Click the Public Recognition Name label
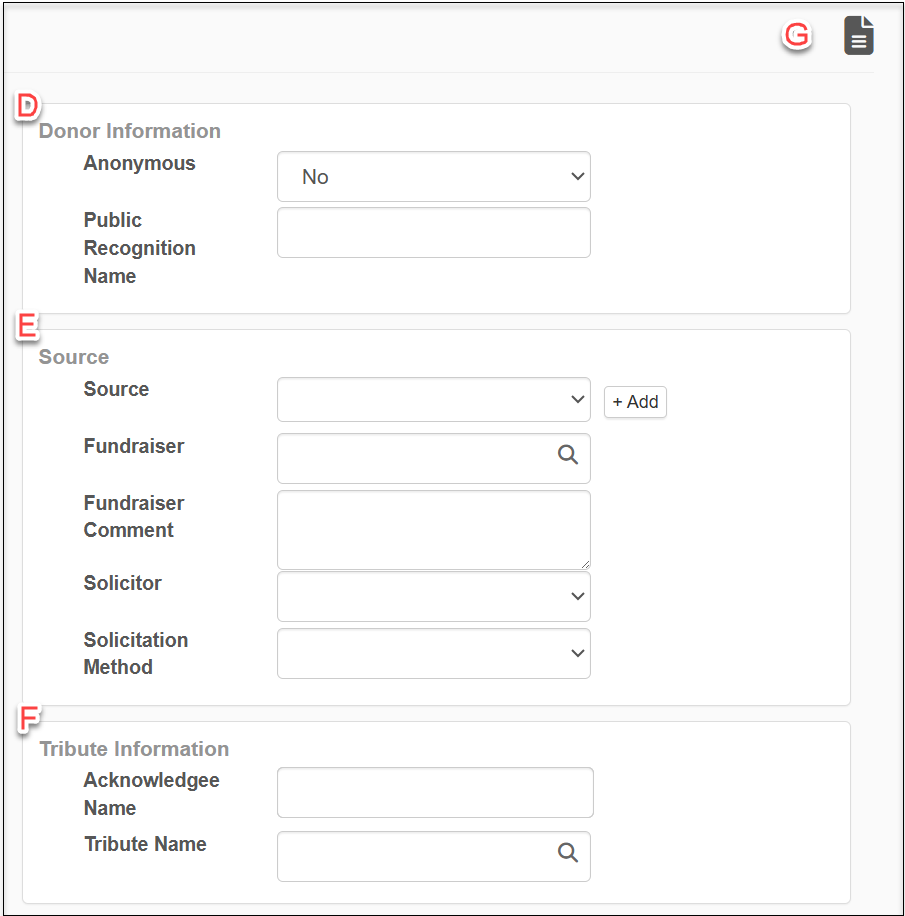905x916 pixels. tap(139, 248)
